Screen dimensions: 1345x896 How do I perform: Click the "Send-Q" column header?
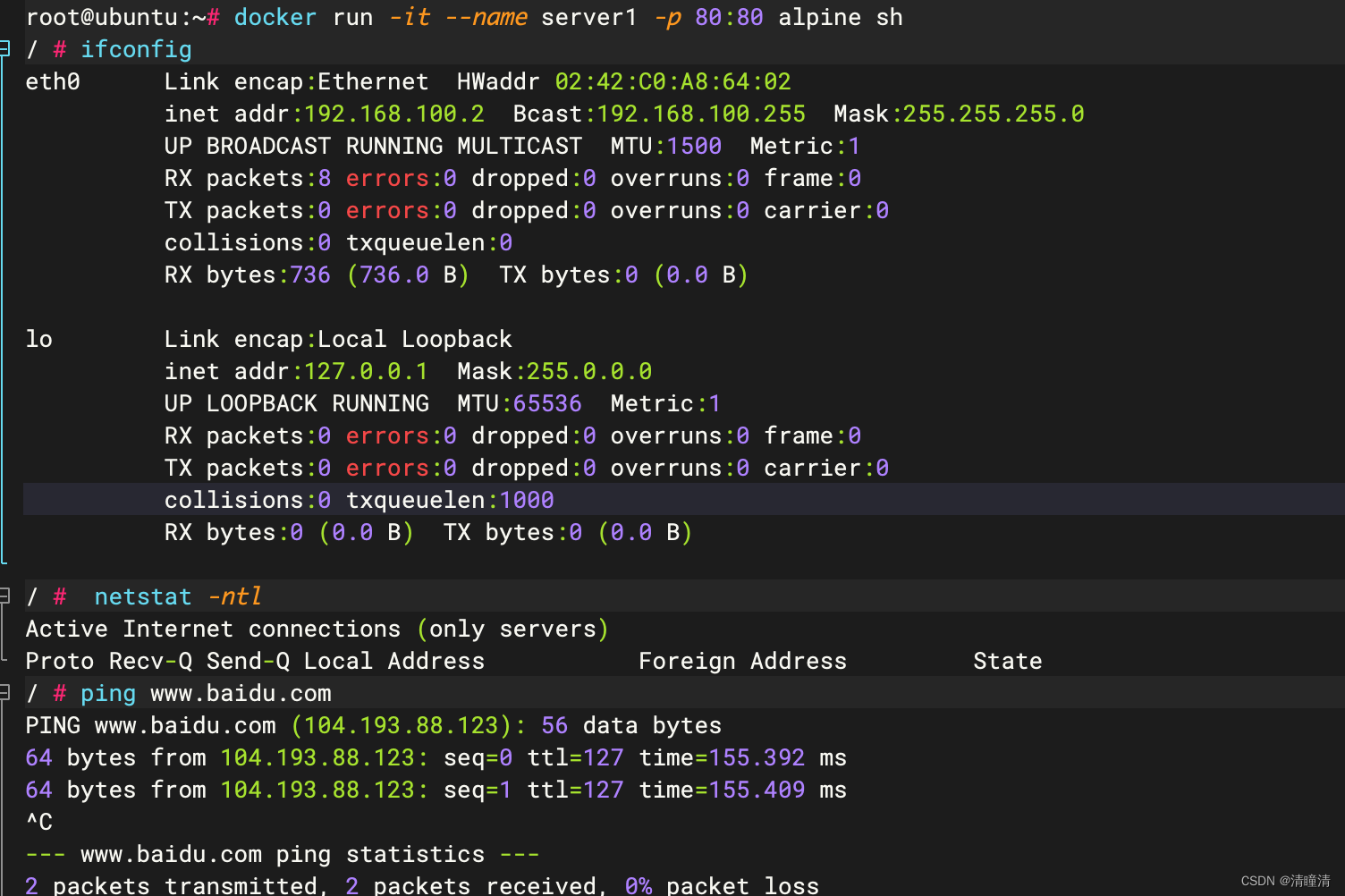(x=248, y=661)
